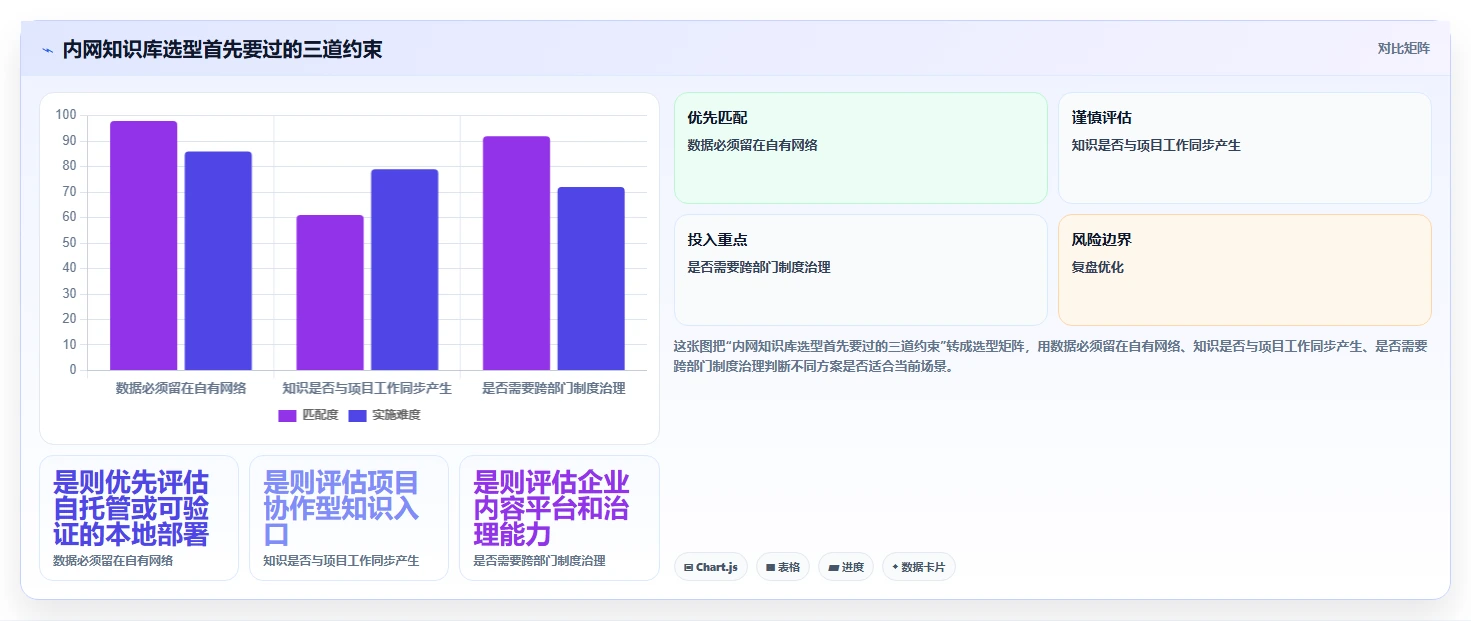Screen dimensions: 1471x621
Task: Toggle the 匹配度 legend purple swatch
Action: [x=287, y=415]
